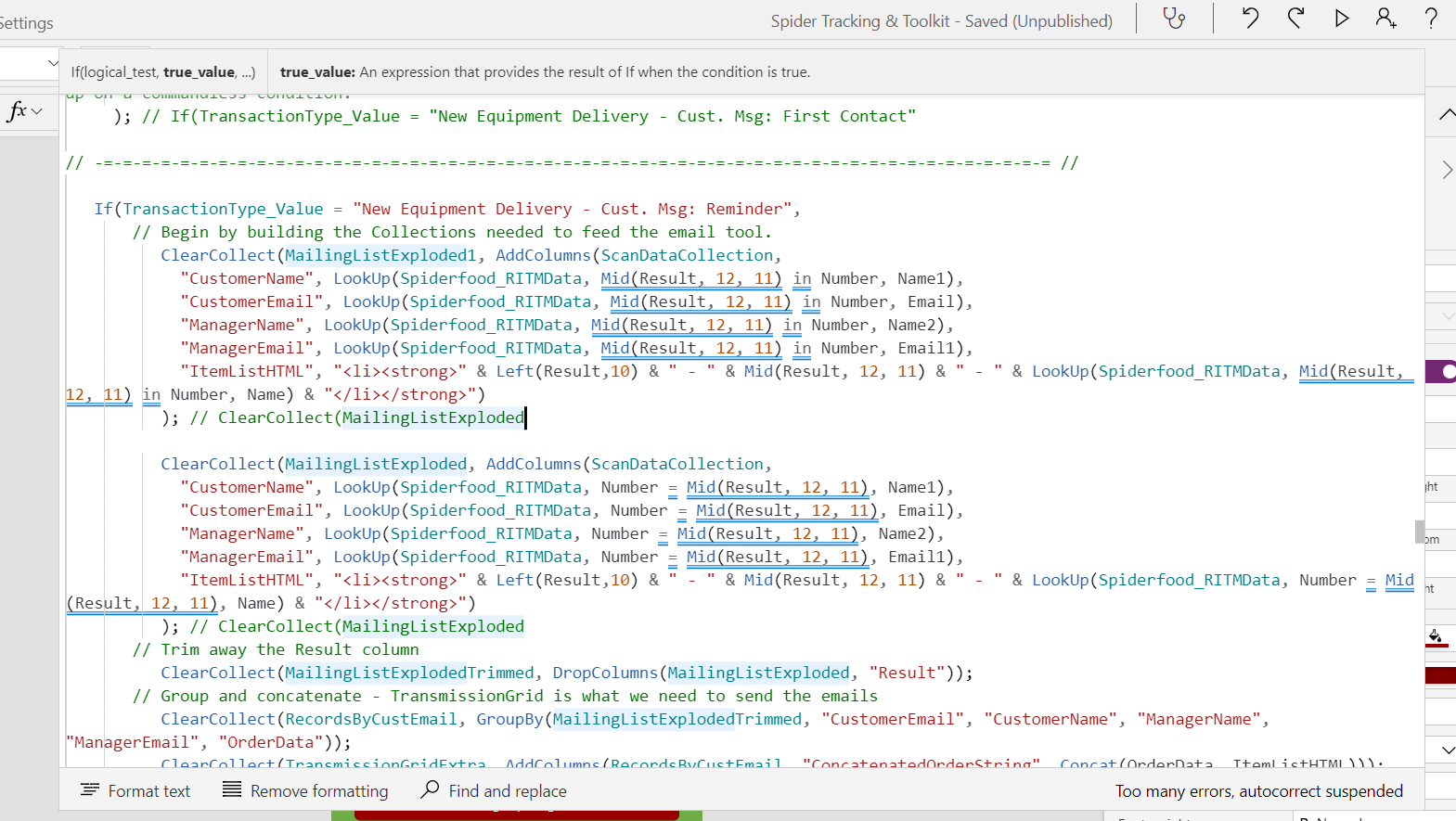Click the If(logical_test, true_value, ...) signature hint

click(163, 71)
